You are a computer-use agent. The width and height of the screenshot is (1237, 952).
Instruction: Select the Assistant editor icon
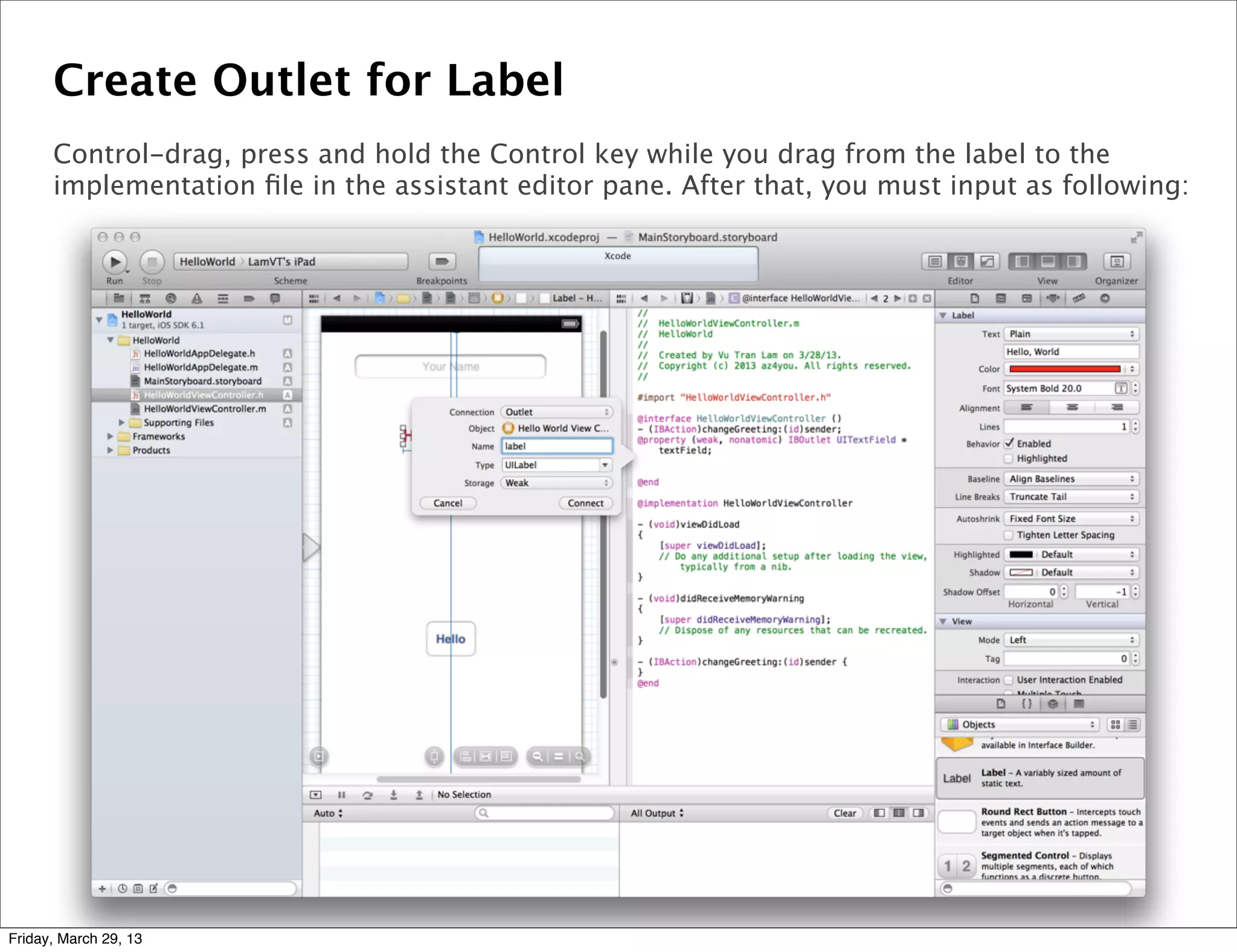960,262
